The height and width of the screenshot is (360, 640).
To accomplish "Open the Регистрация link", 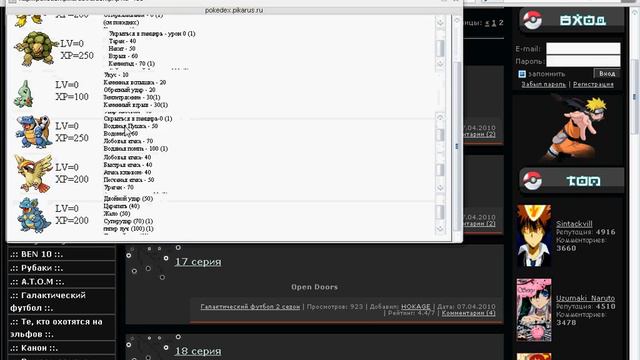I will [593, 84].
